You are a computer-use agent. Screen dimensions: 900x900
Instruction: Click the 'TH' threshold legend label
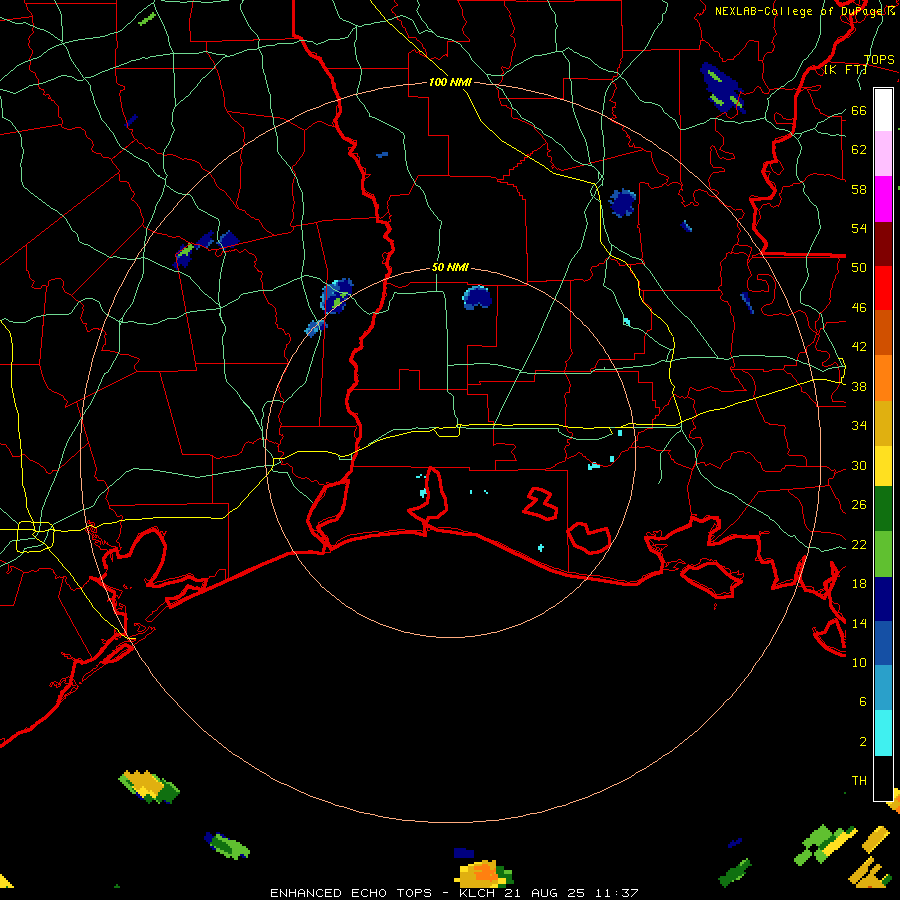[859, 781]
